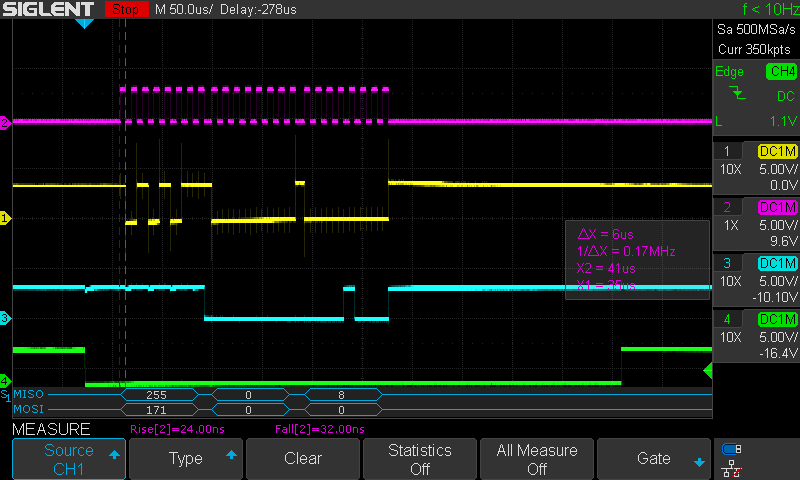
Task: Open the Source CH1 menu option
Action: point(69,459)
